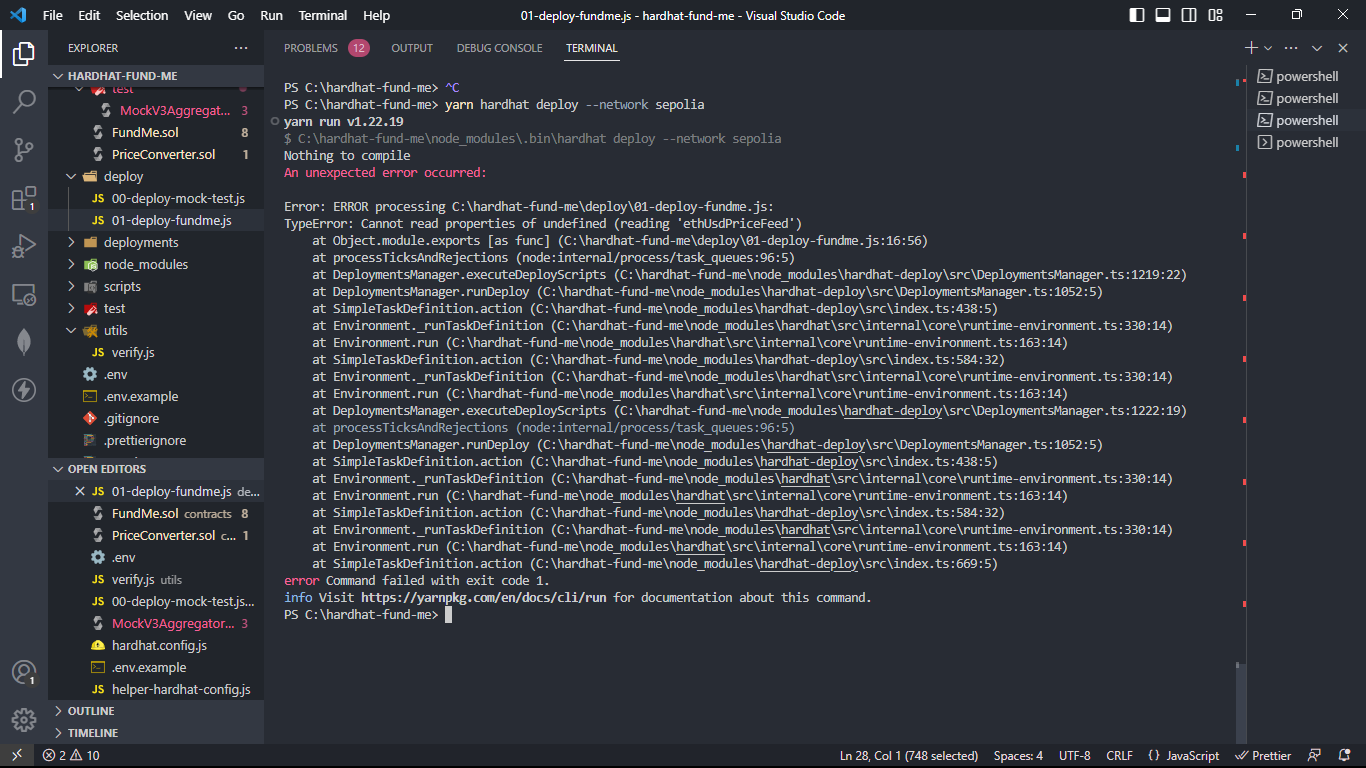Click UTF-8 encoding in status bar
This screenshot has width=1366, height=768.
tap(1075, 756)
